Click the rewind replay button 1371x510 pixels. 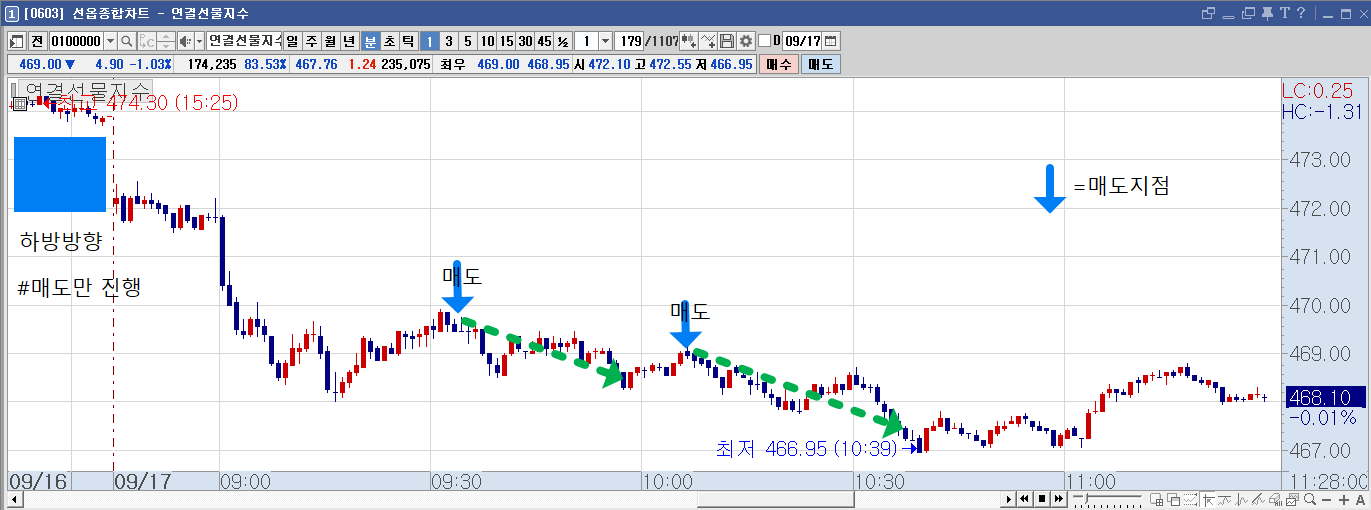click(x=1024, y=499)
